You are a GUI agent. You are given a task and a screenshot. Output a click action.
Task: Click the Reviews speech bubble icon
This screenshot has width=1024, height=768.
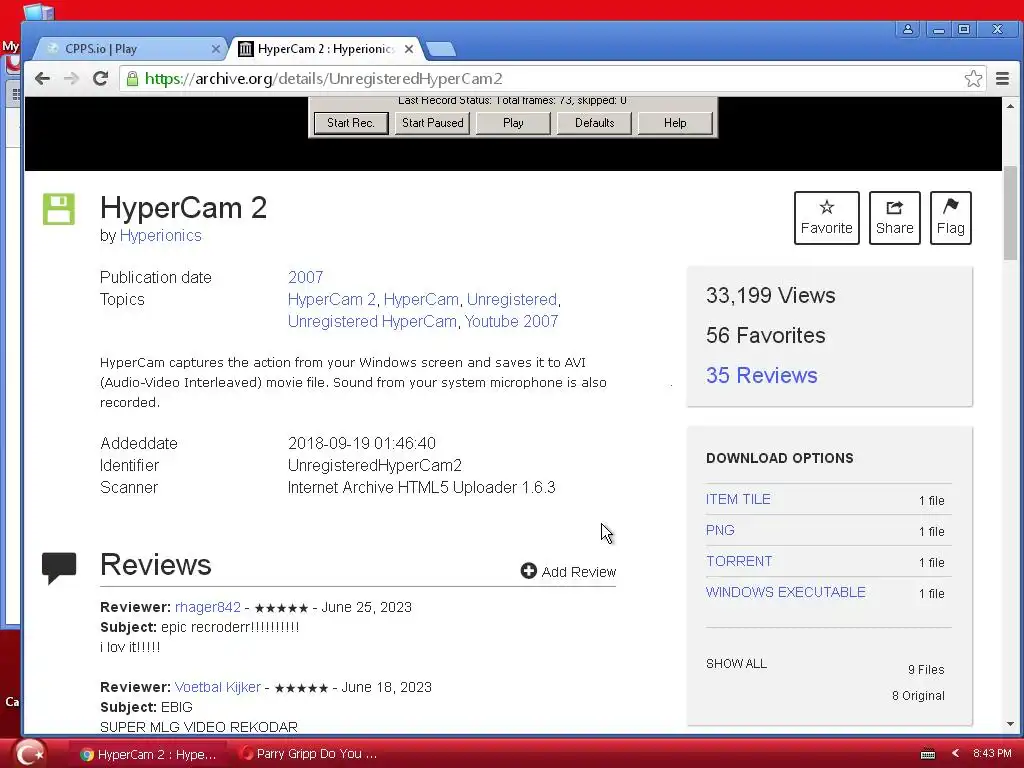pos(59,567)
